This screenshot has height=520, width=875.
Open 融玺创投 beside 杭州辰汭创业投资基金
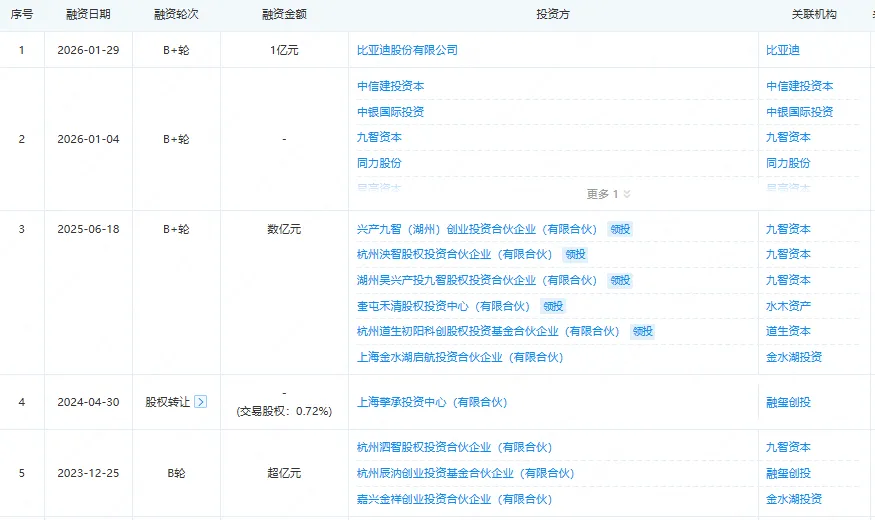click(788, 474)
